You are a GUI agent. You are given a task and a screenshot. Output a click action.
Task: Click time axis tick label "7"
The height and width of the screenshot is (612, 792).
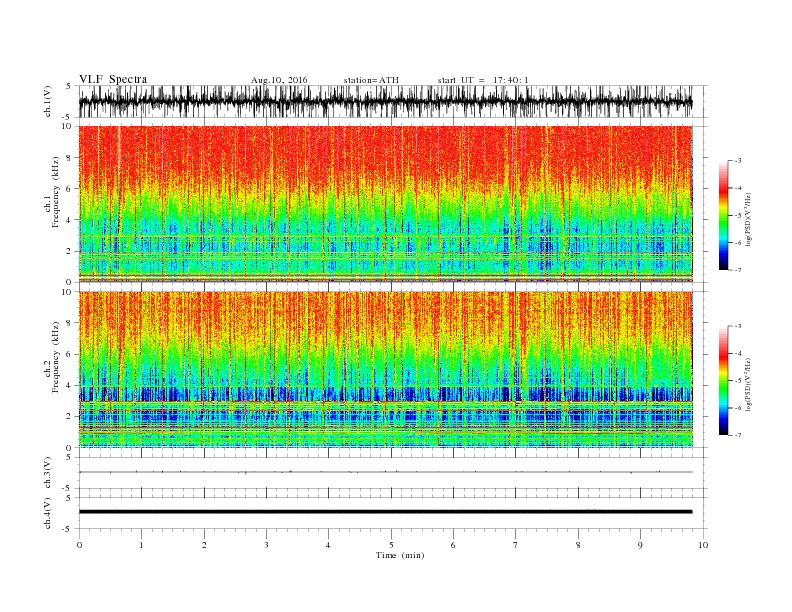(516, 545)
